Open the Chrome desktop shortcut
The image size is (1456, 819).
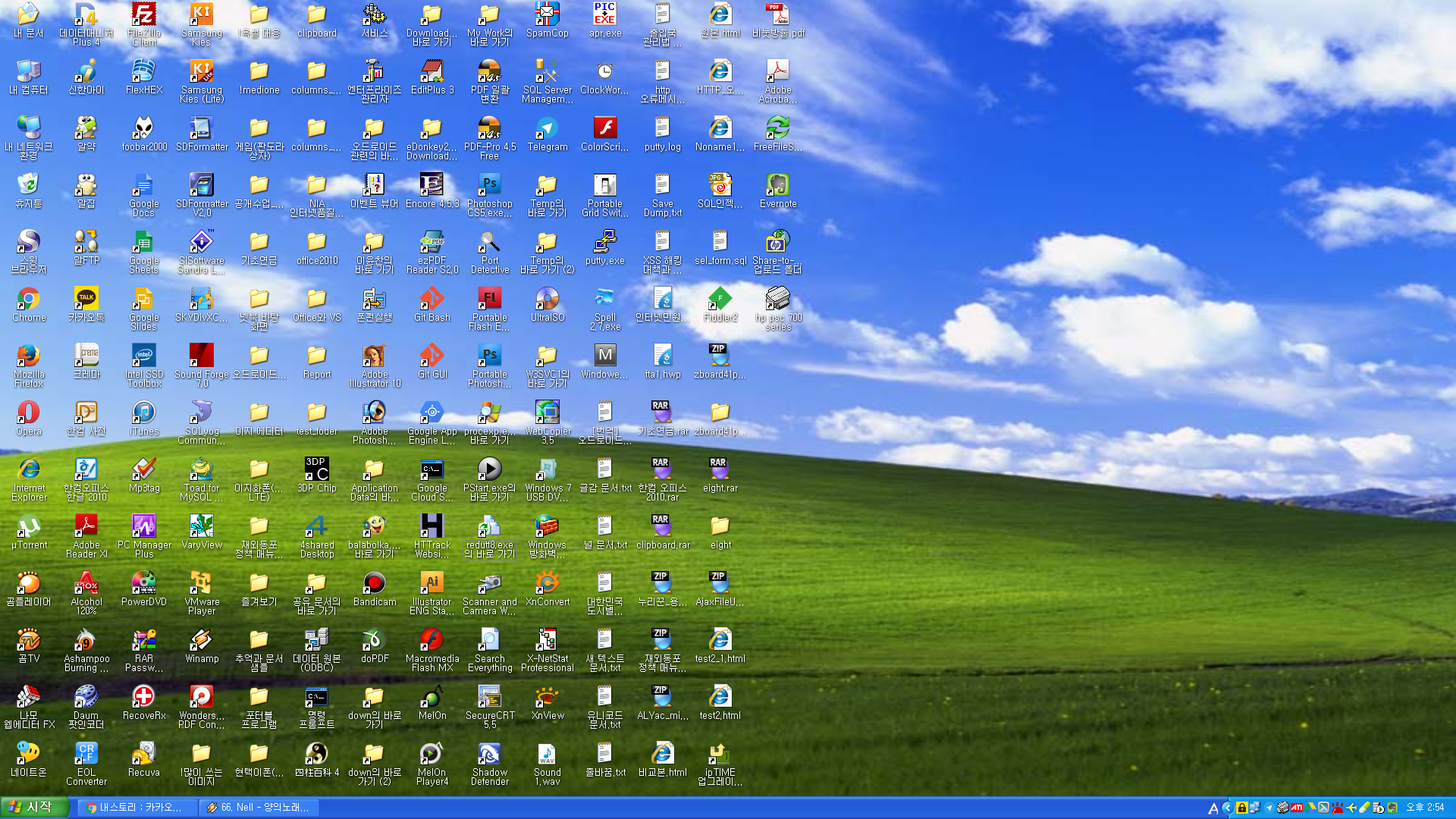click(29, 304)
